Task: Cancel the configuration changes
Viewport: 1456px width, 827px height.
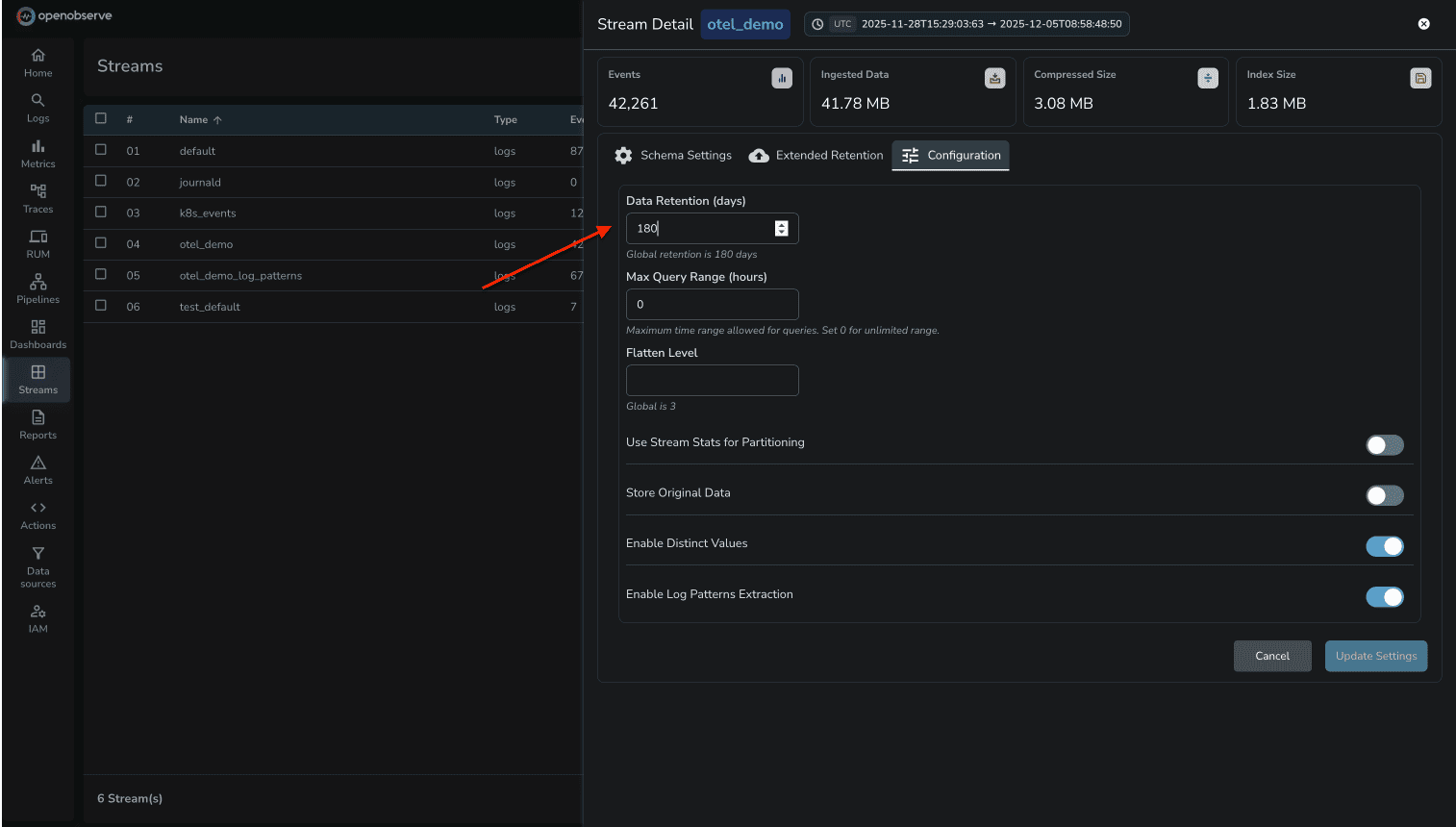Action: click(x=1272, y=656)
